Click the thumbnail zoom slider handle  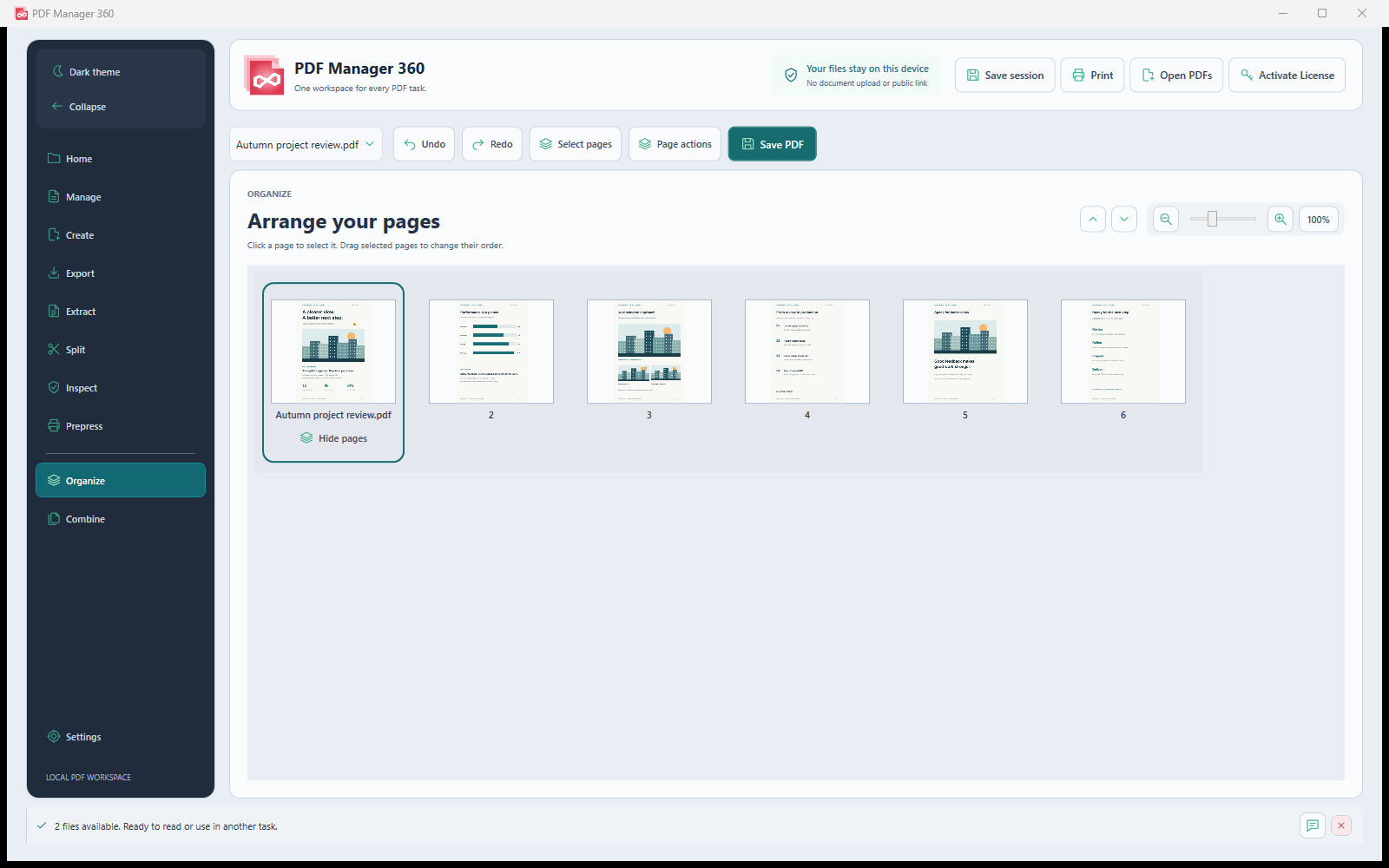pos(1212,220)
